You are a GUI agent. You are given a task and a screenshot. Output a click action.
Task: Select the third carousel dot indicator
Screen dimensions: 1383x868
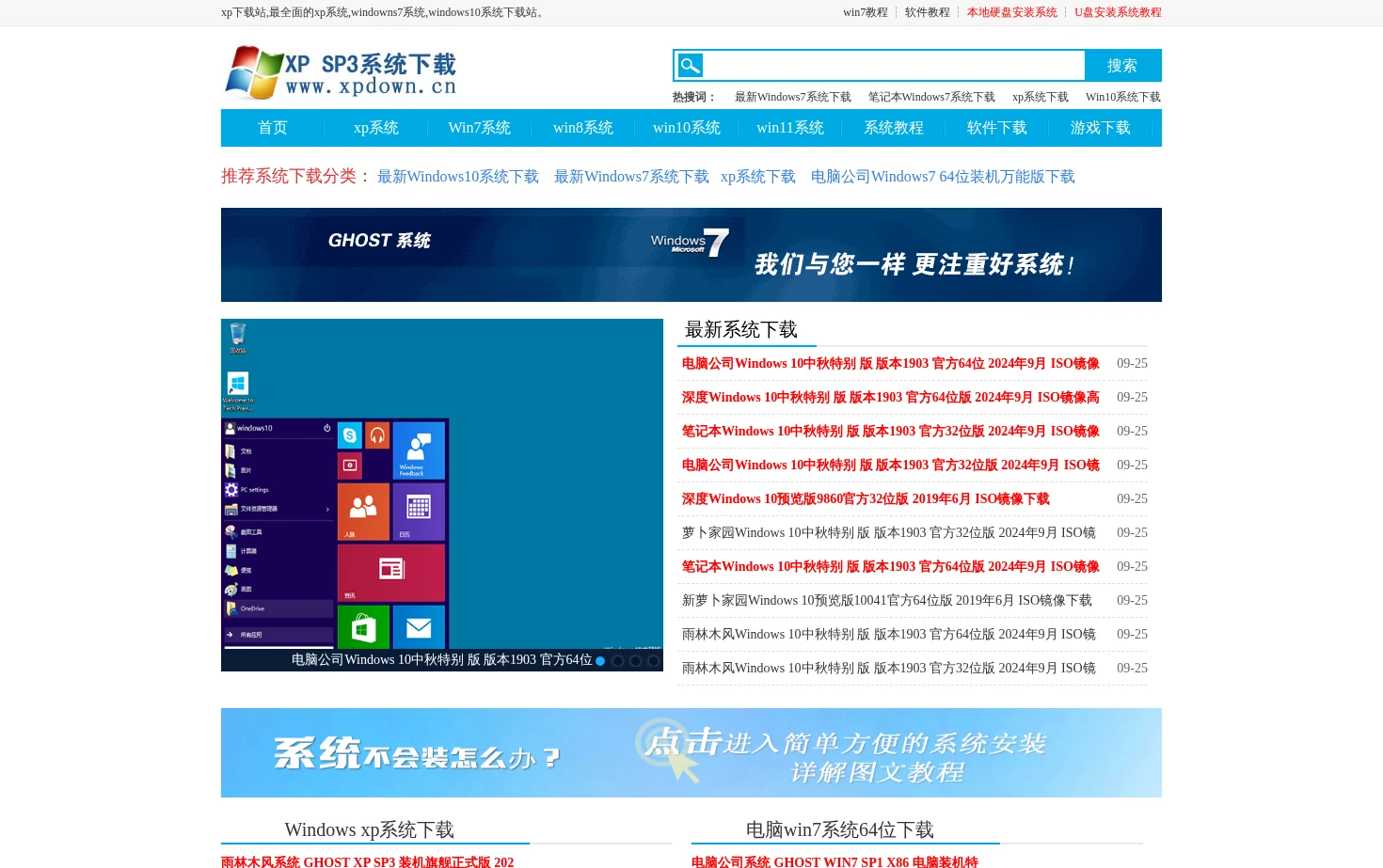(x=636, y=661)
